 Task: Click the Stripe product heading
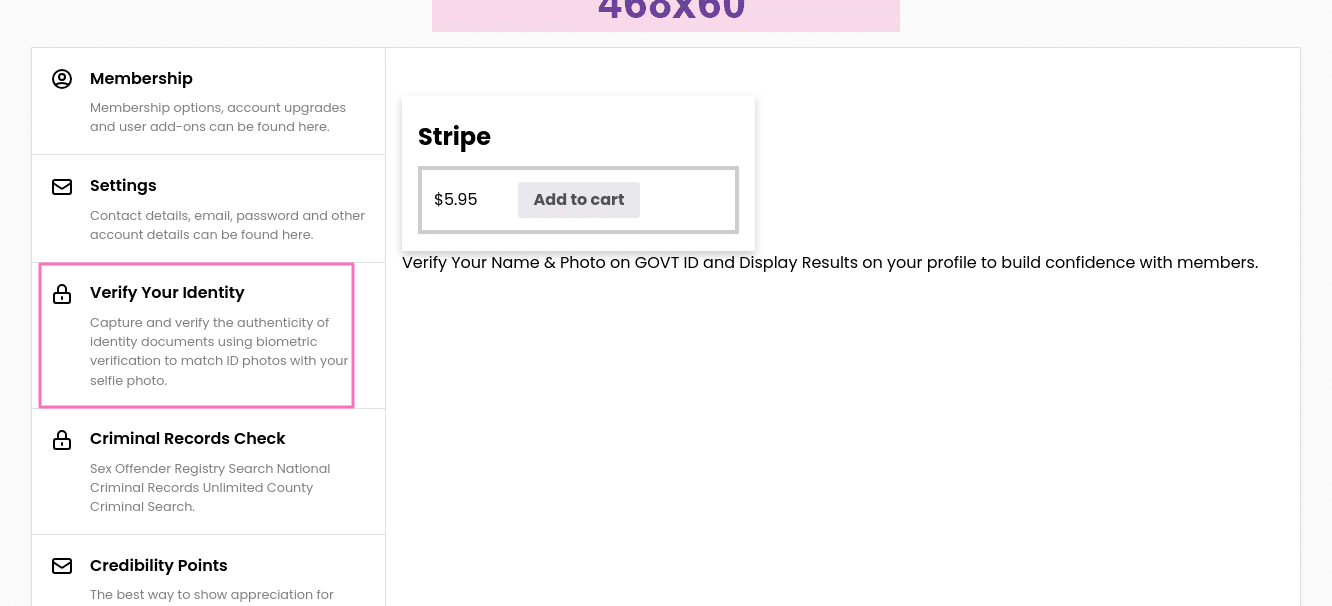click(x=454, y=137)
